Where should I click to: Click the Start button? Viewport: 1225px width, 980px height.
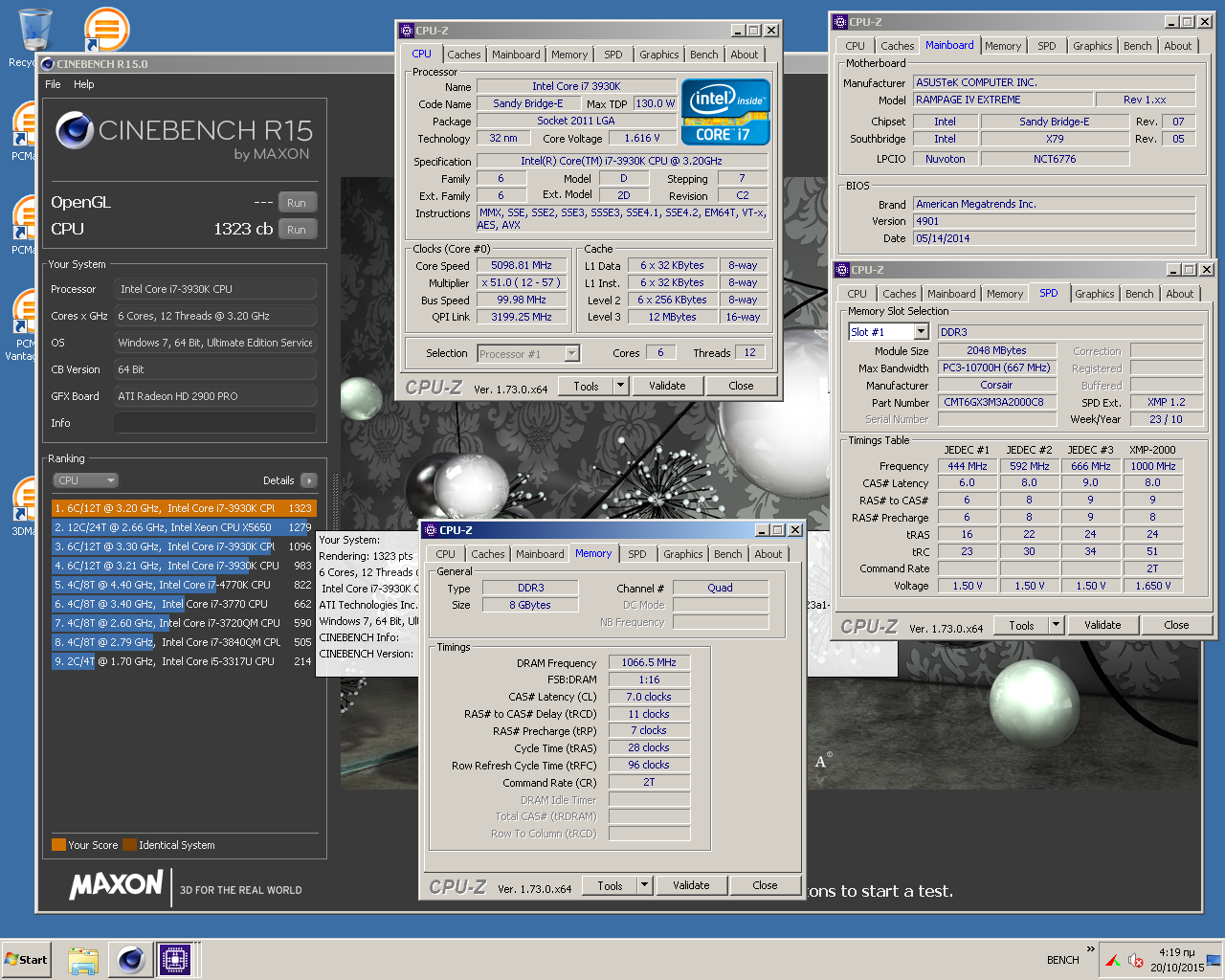(x=26, y=959)
